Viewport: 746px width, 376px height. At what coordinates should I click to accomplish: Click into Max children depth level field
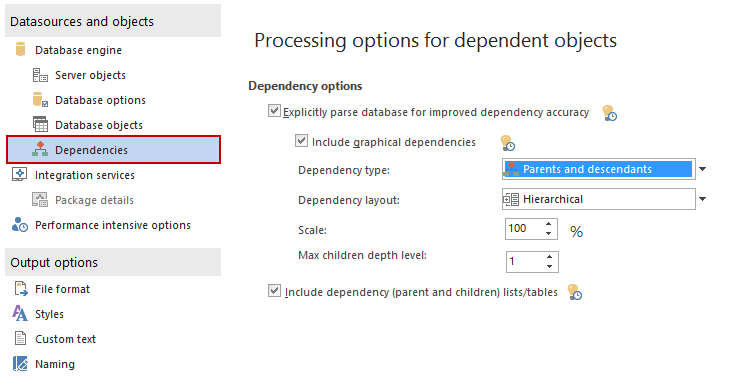coord(526,261)
